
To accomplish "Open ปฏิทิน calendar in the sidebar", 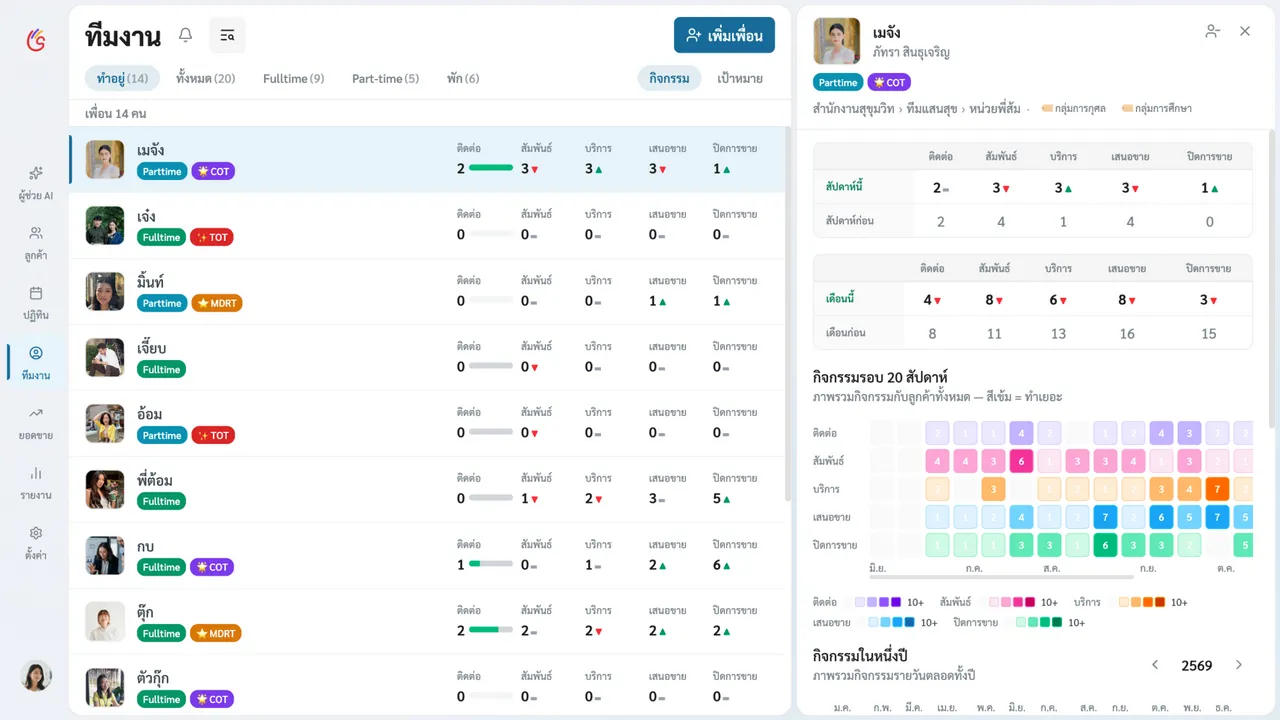I will tap(36, 303).
